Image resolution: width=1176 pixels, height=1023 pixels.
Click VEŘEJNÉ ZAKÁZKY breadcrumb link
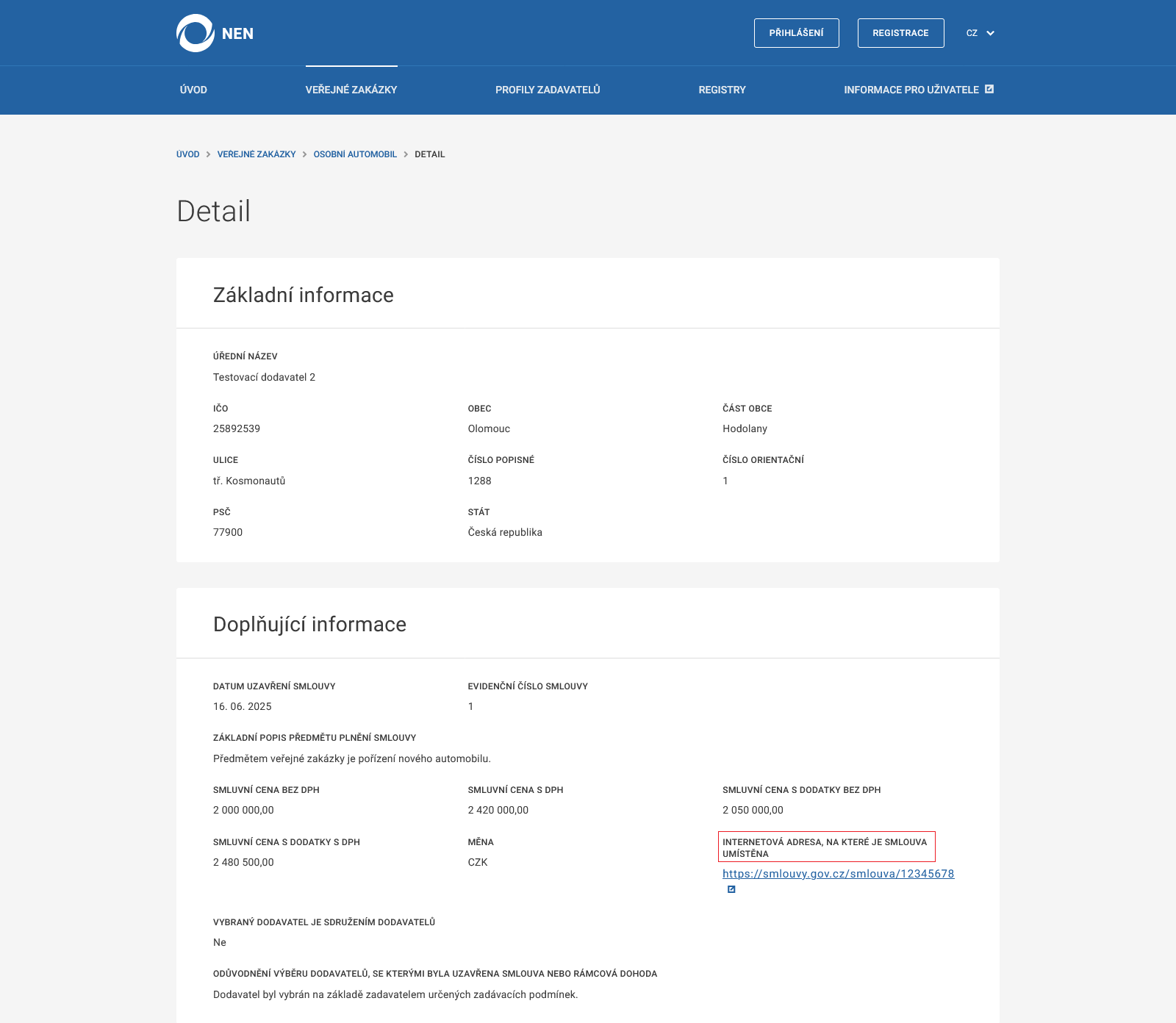pos(257,154)
